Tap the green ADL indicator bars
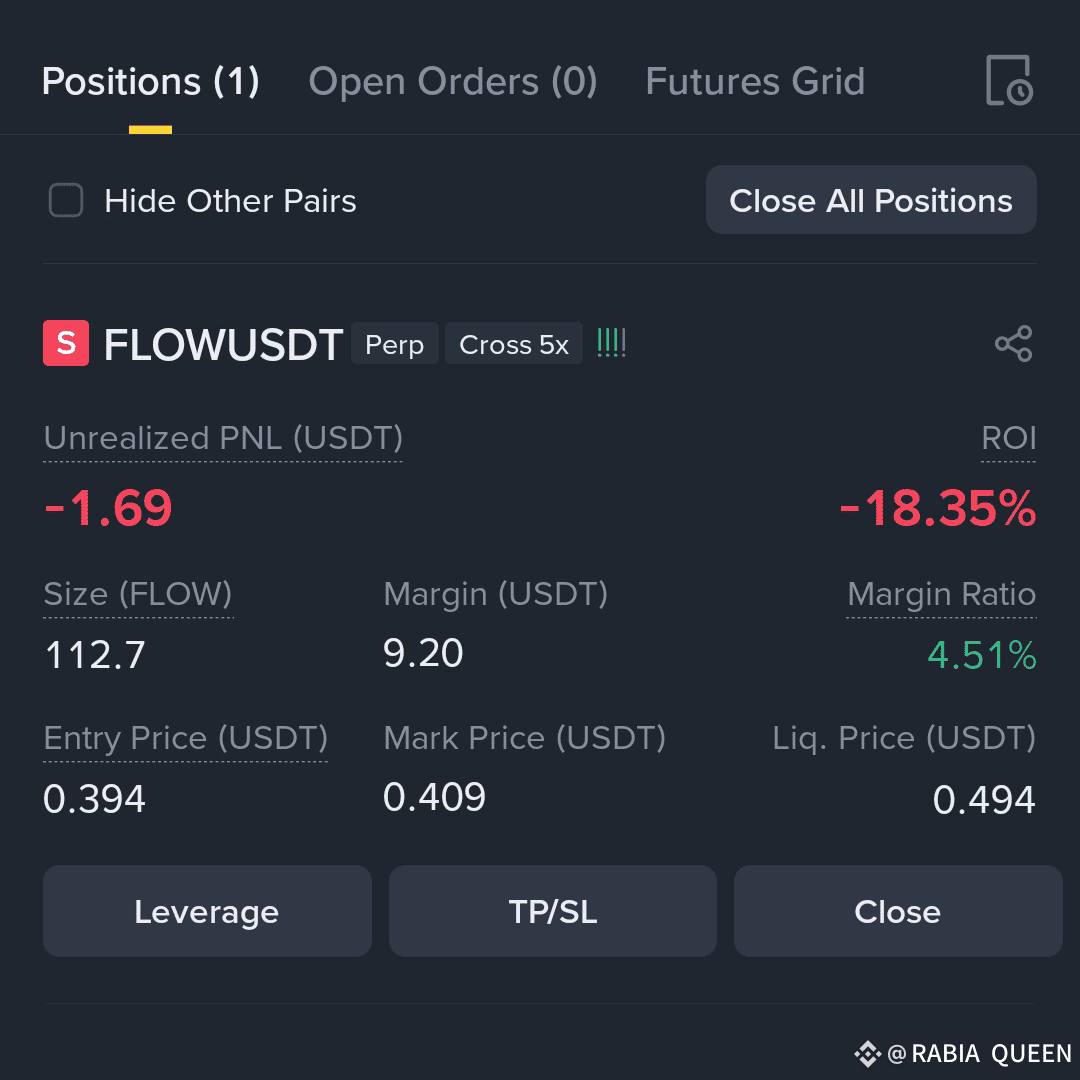The image size is (1080, 1080). 611,342
